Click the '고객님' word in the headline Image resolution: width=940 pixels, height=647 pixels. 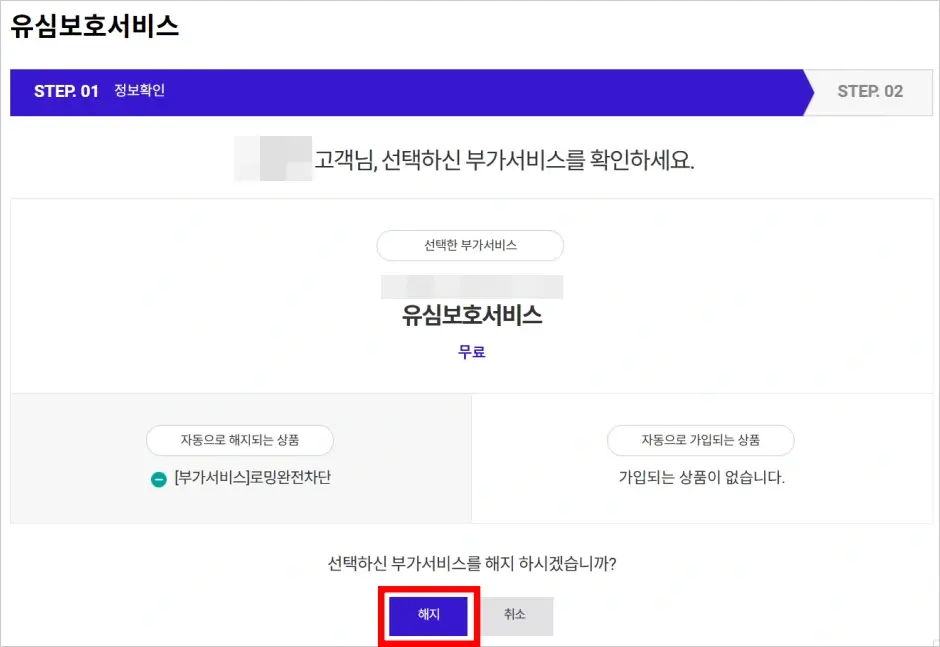click(345, 160)
